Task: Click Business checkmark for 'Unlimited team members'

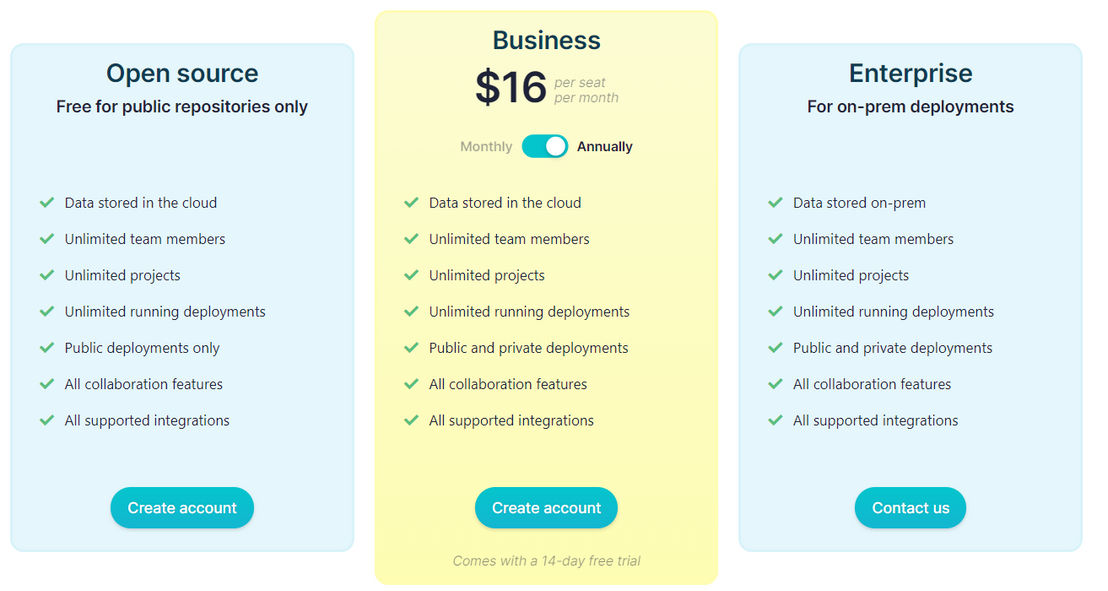Action: pos(411,239)
